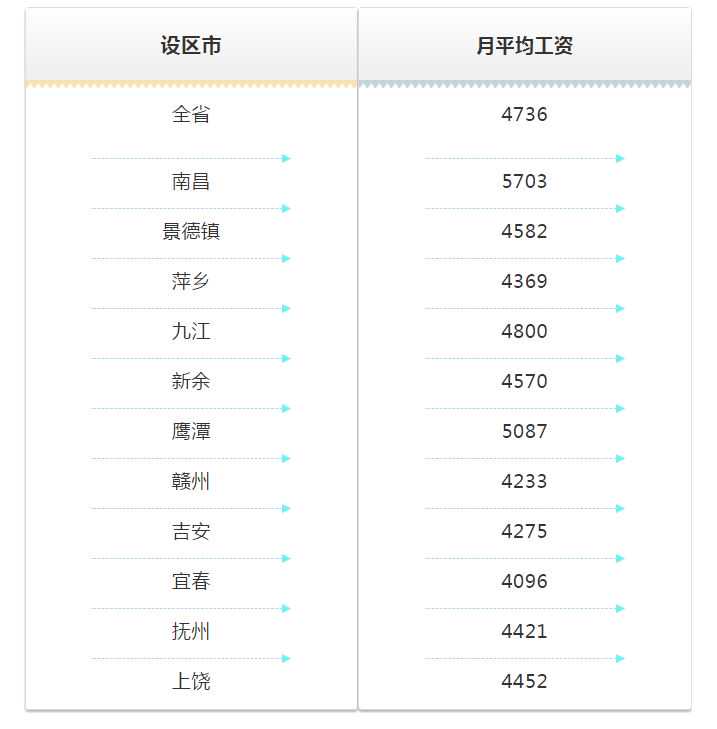Click the 新余 city cell

tap(190, 381)
